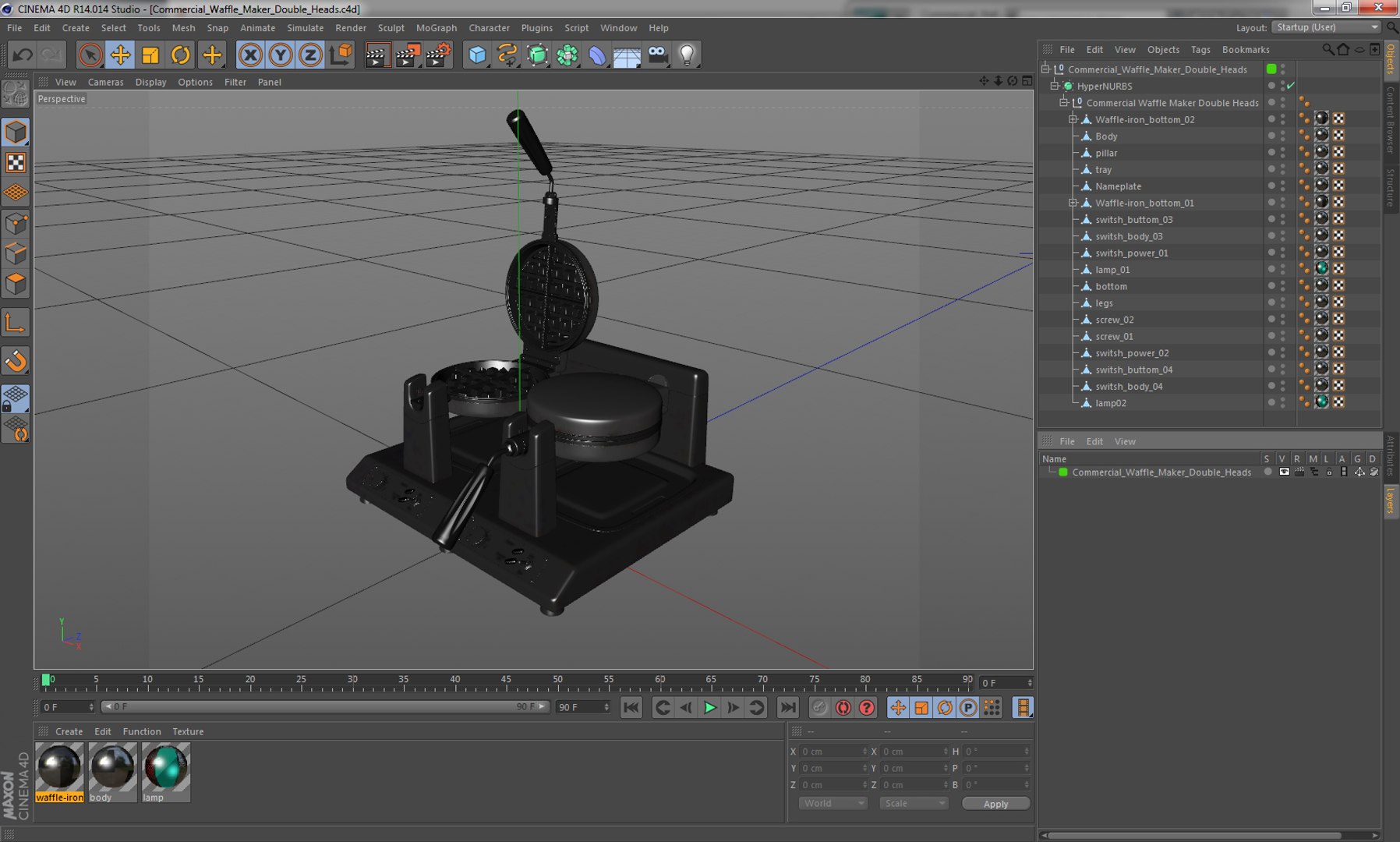Collapse Commercial Waffle Maker Double Heads group
Viewport: 1400px width, 842px height.
point(1064,102)
